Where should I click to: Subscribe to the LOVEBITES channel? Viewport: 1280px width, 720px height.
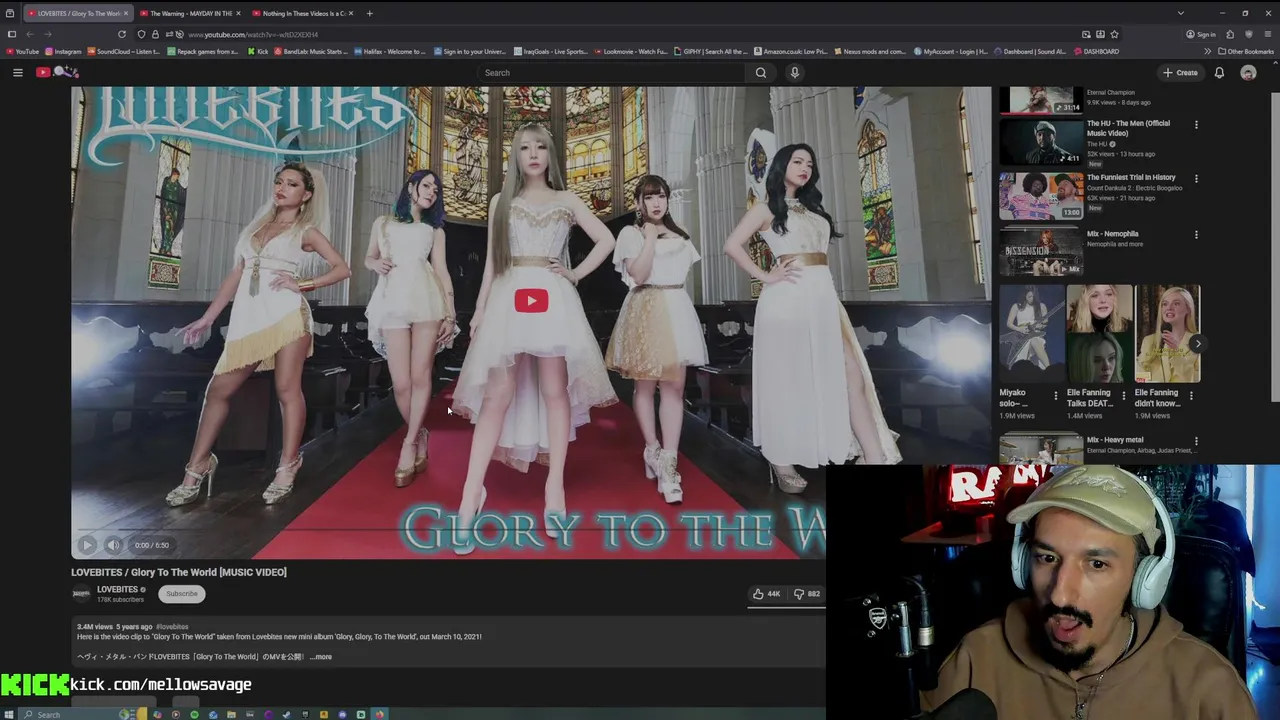pyautogui.click(x=182, y=594)
